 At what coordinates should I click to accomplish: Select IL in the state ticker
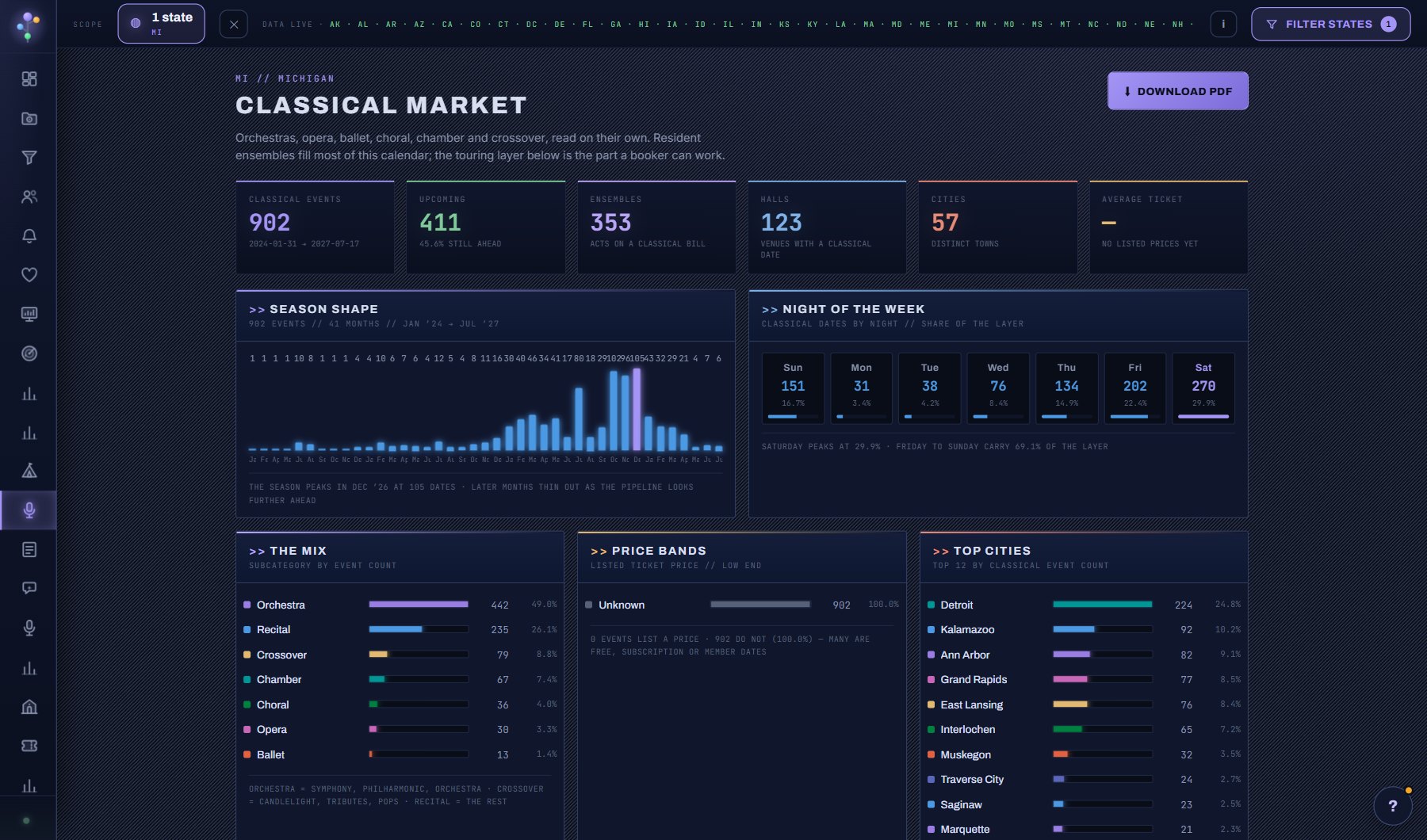pos(729,25)
